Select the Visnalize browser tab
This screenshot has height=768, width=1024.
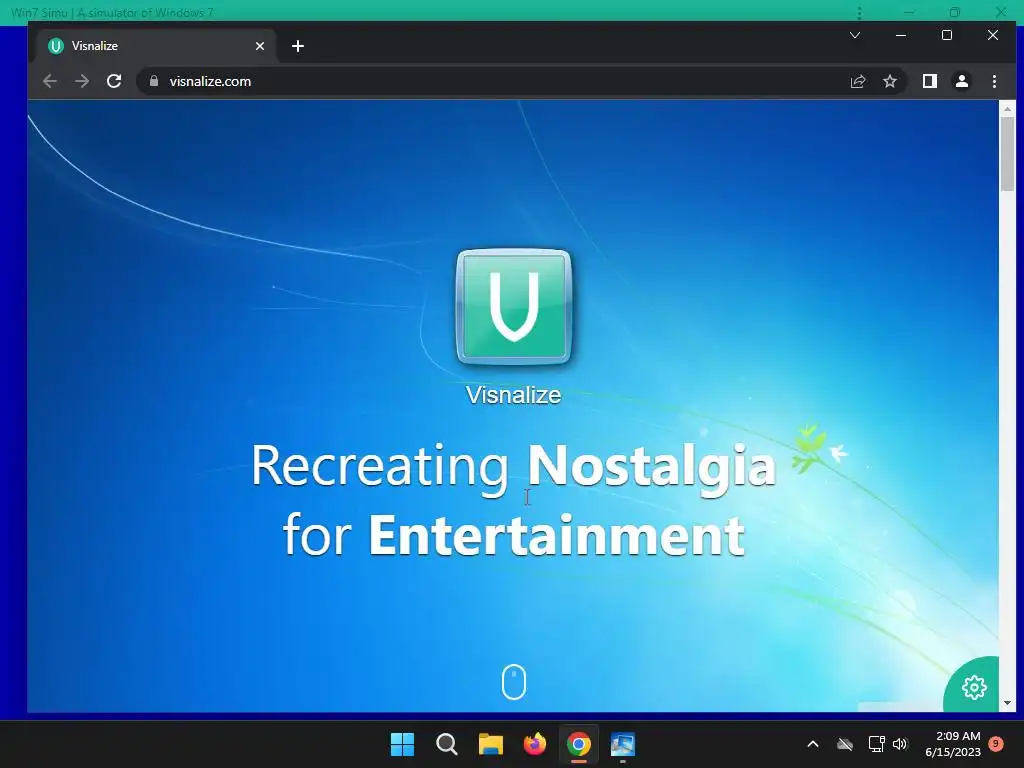[157, 46]
